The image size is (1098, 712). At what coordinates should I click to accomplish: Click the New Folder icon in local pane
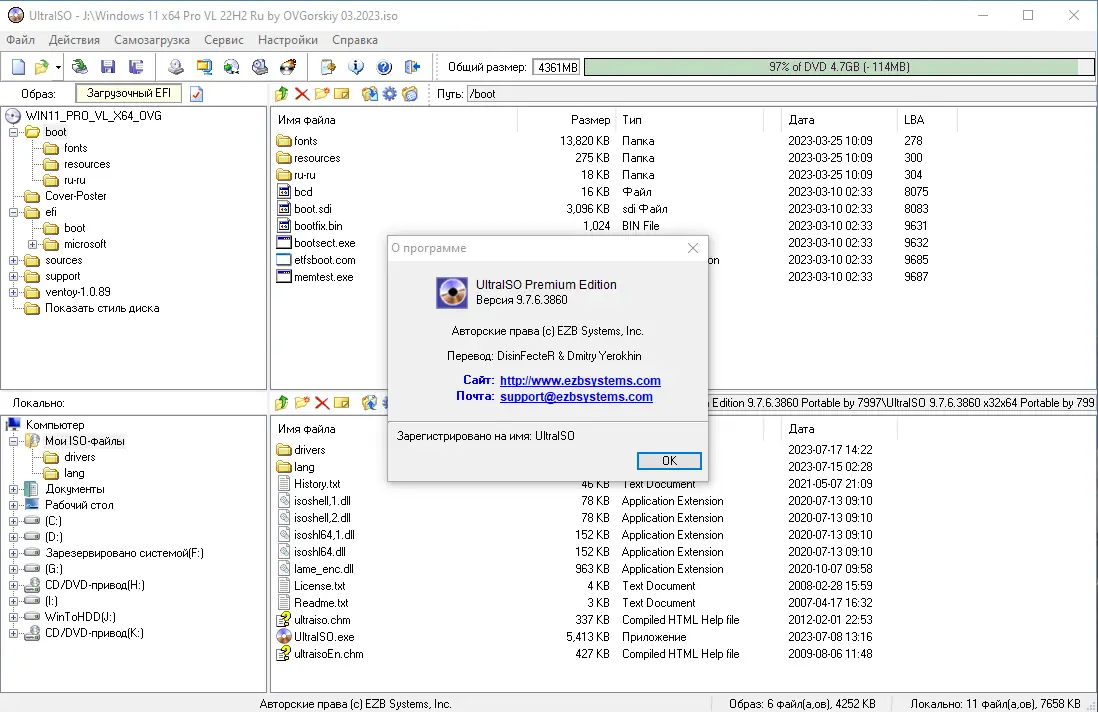(x=302, y=403)
